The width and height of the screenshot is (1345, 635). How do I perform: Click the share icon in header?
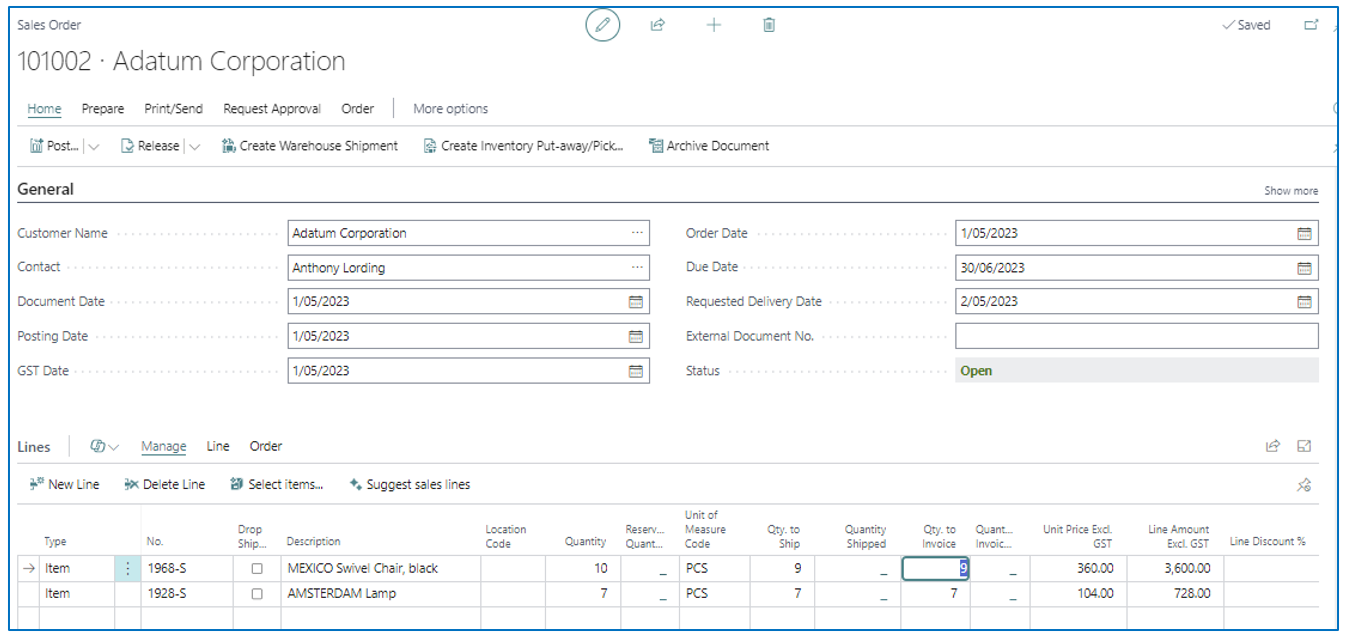point(658,26)
